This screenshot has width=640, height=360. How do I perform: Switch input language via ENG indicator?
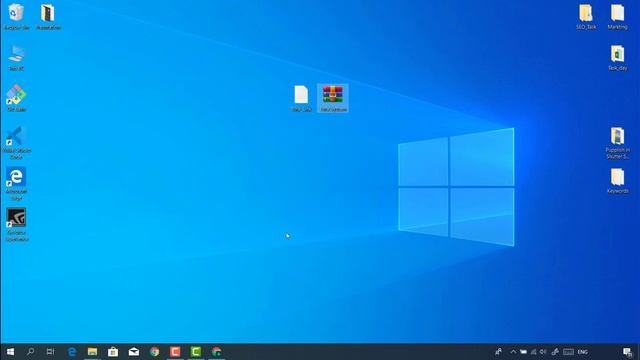(x=583, y=352)
